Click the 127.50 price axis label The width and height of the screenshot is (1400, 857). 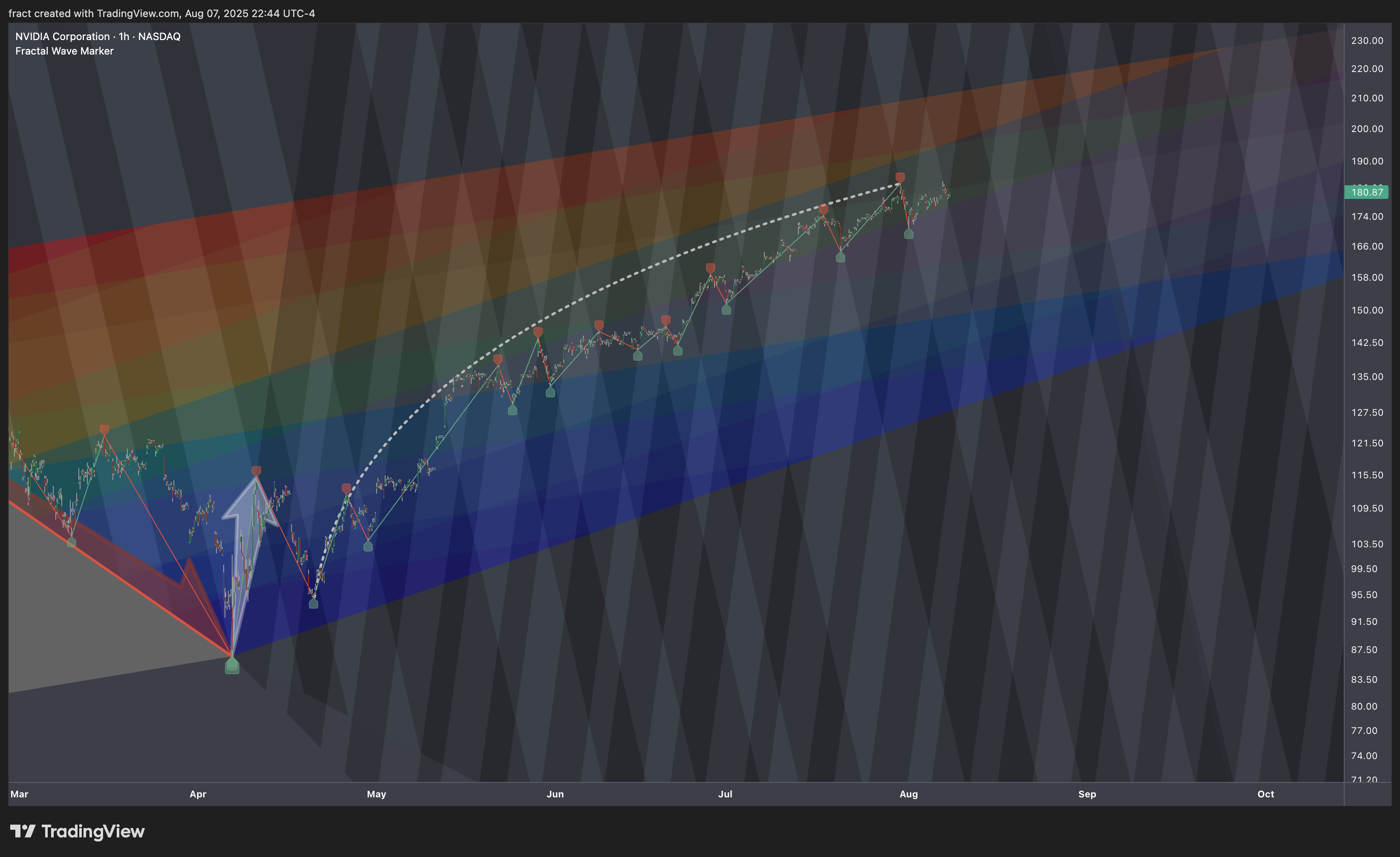(x=1367, y=412)
